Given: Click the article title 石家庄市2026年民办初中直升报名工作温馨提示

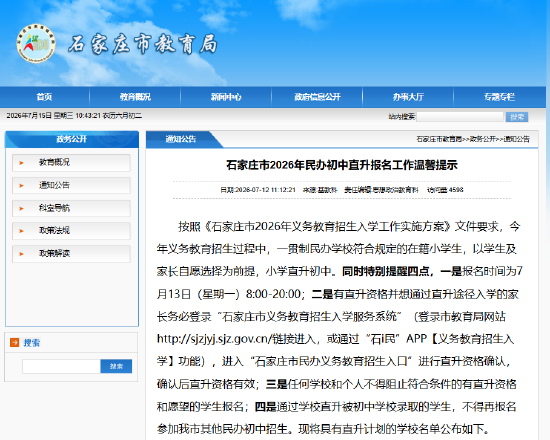Looking at the screenshot, I should point(342,165).
